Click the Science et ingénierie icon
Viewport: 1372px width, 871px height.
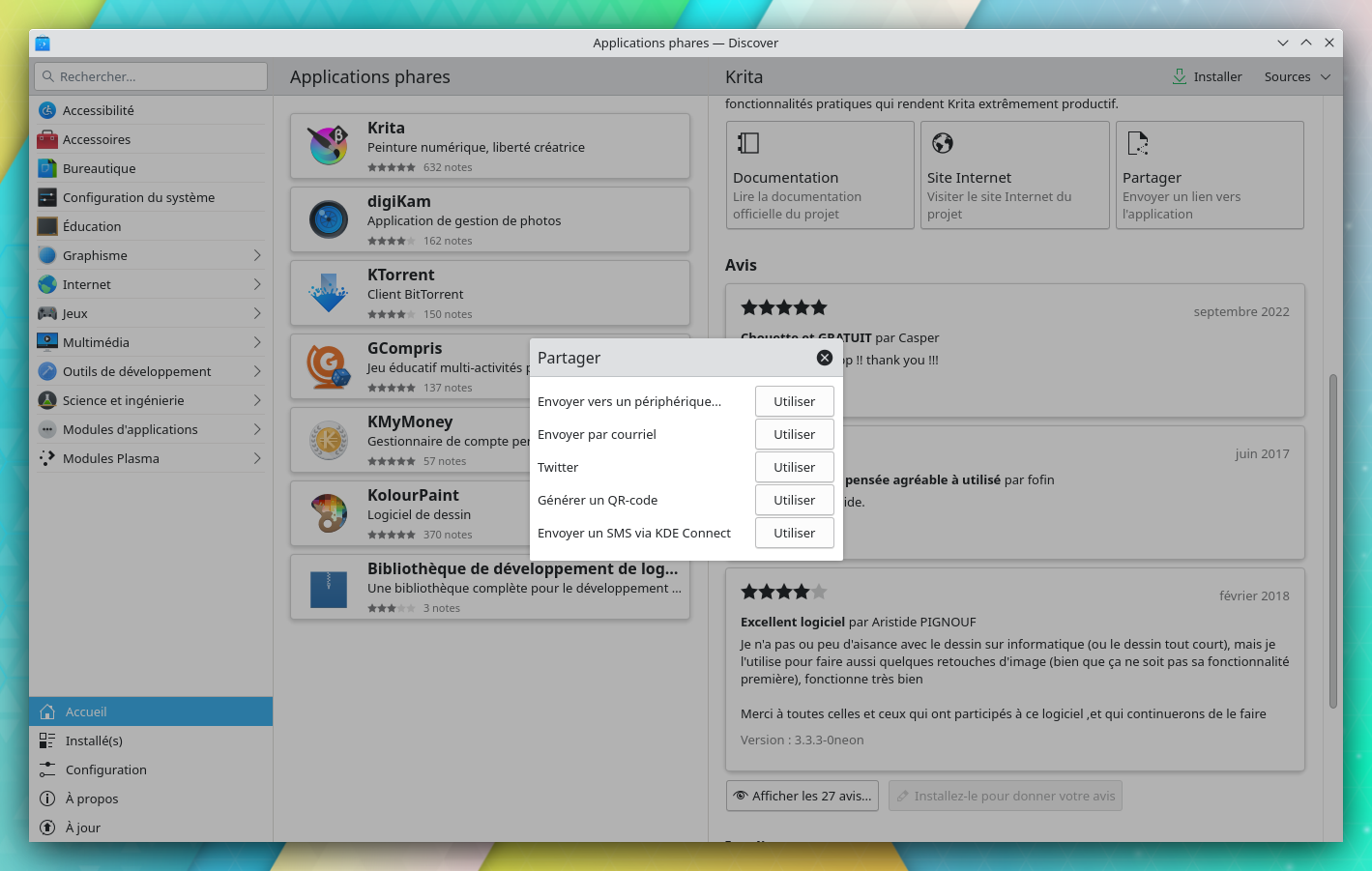(x=47, y=400)
